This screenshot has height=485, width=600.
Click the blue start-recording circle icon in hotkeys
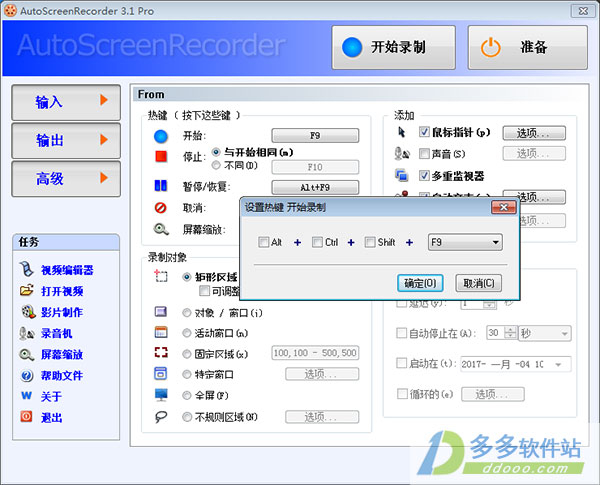pyautogui.click(x=161, y=136)
